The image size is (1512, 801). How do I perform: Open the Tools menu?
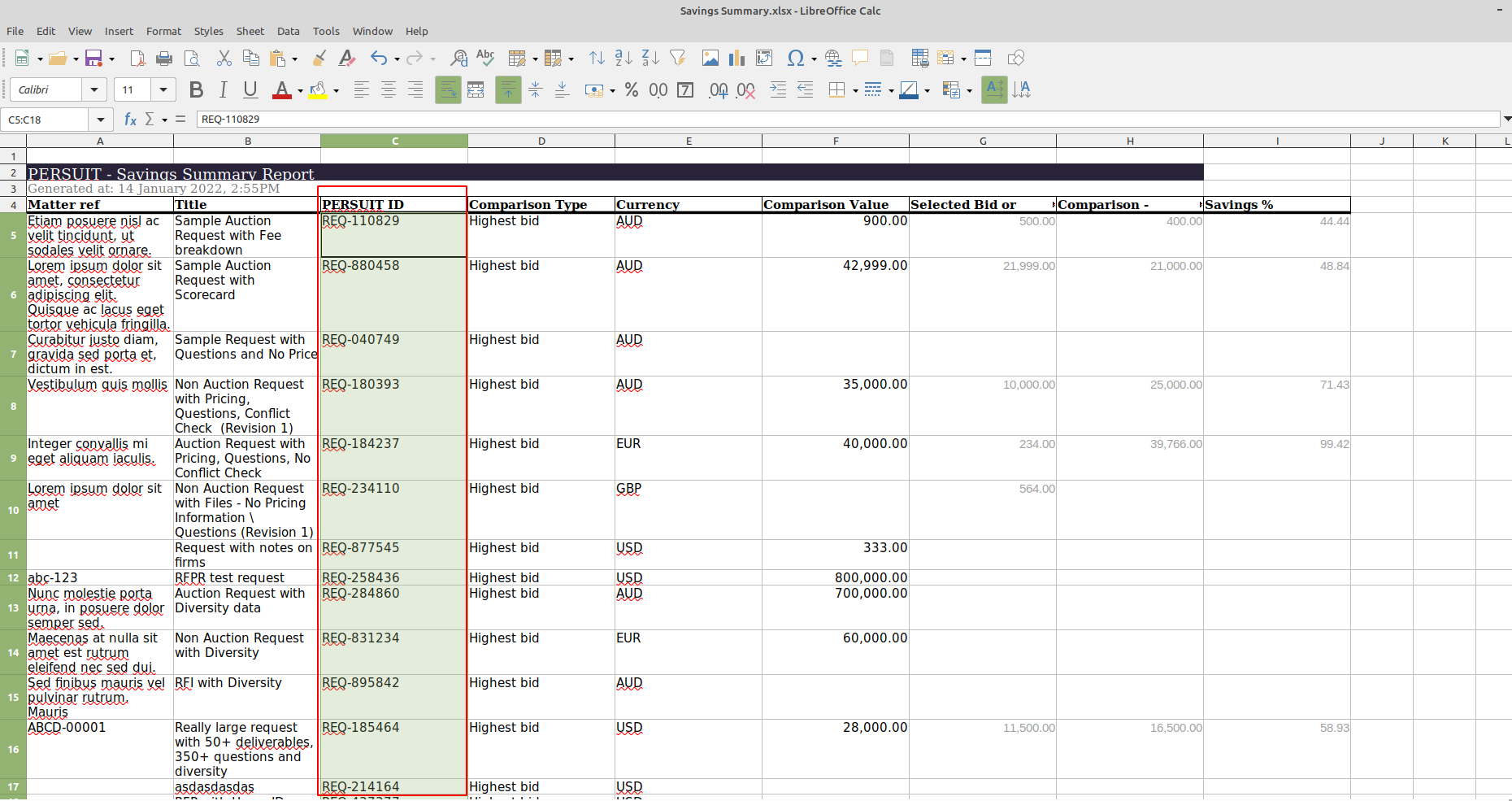[326, 31]
